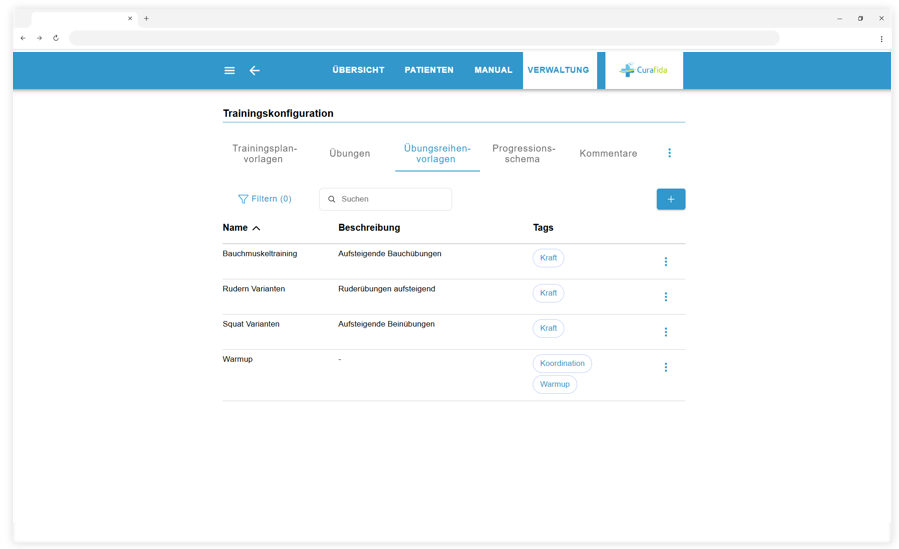Image resolution: width=899 pixels, height=549 pixels.
Task: Open the MANUAL navigation item
Action: point(493,70)
